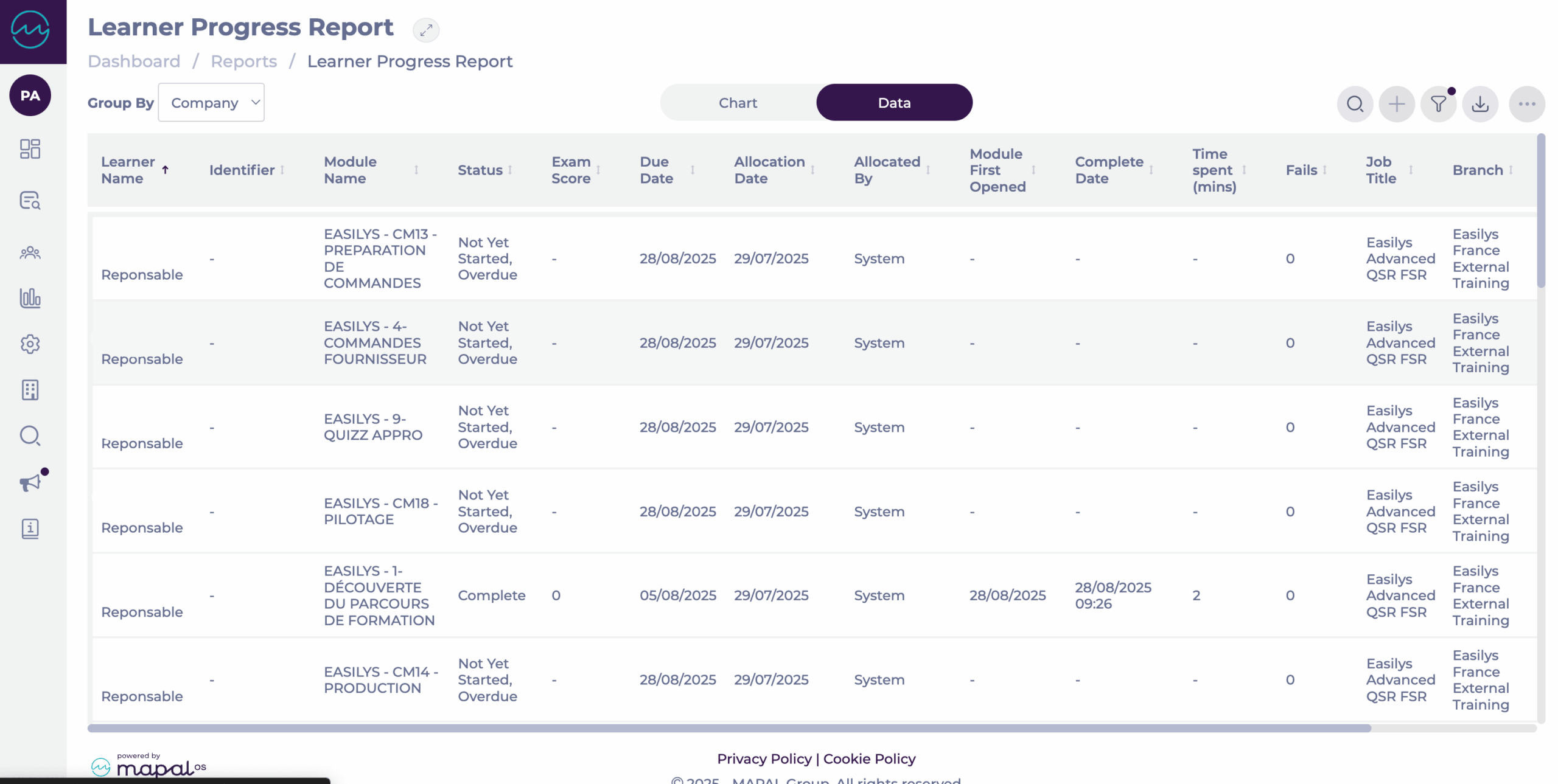Image resolution: width=1558 pixels, height=784 pixels.
Task: Click the search icon in the report toolbar
Action: coord(1354,104)
